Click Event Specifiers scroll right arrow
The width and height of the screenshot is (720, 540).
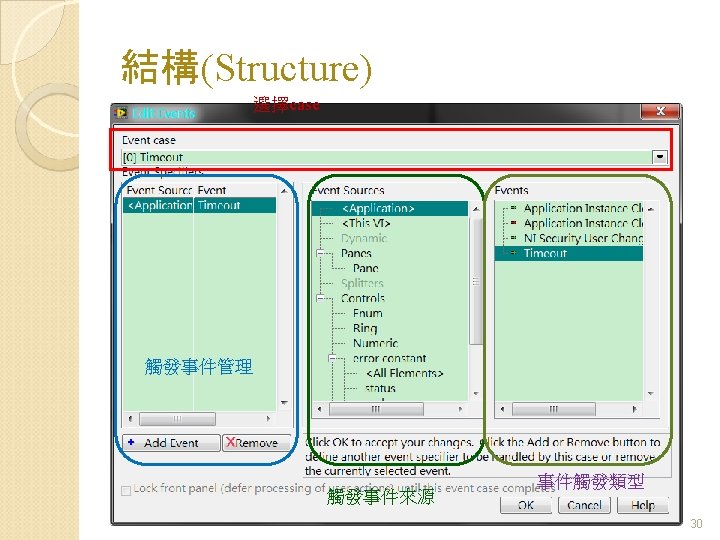(x=269, y=419)
